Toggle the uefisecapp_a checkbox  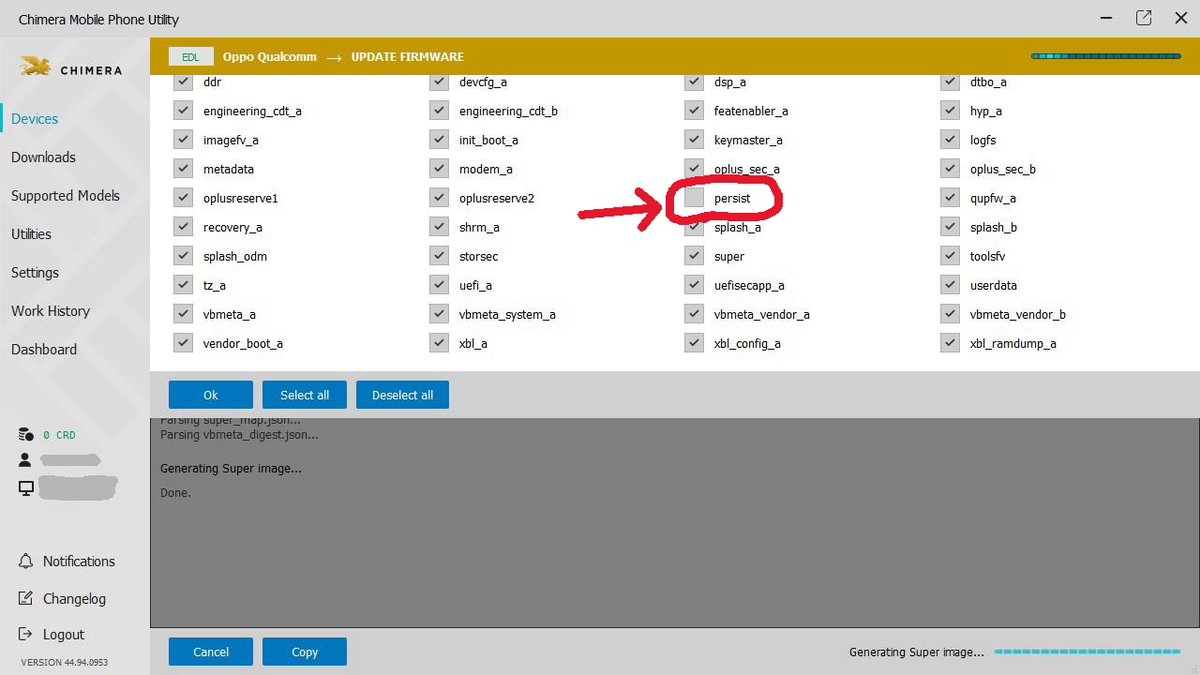pos(694,285)
